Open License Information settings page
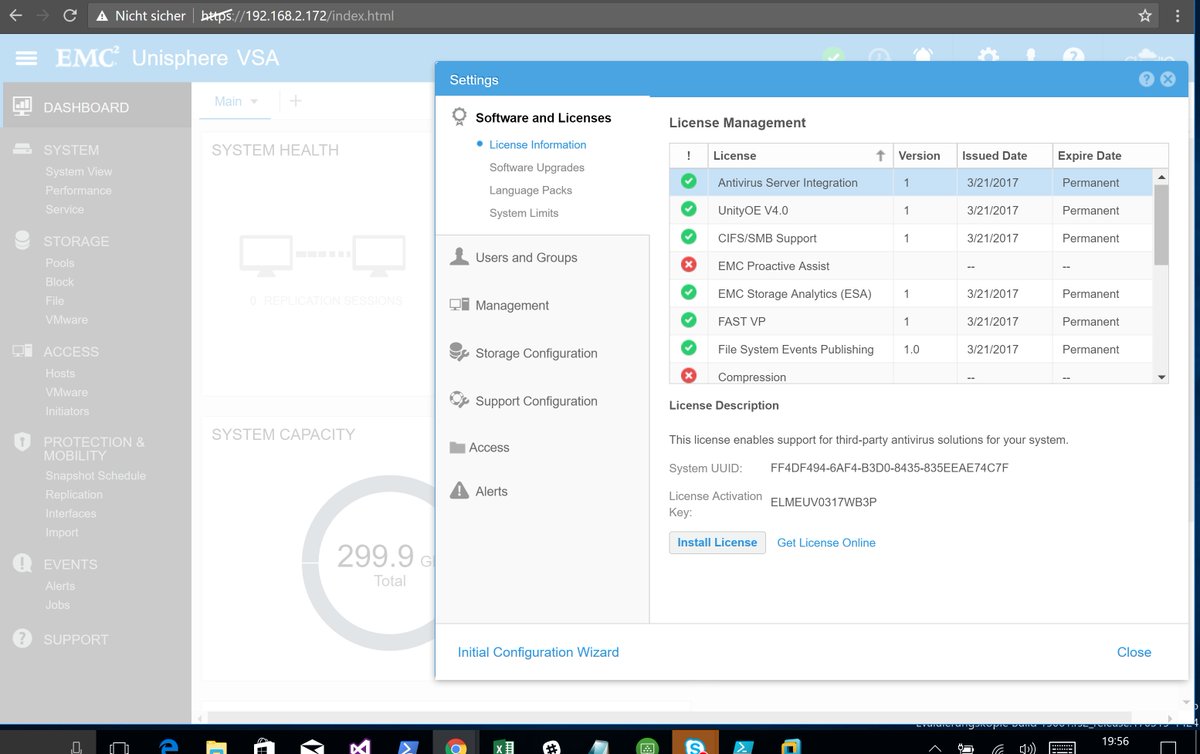The width and height of the screenshot is (1200, 754). (x=537, y=145)
